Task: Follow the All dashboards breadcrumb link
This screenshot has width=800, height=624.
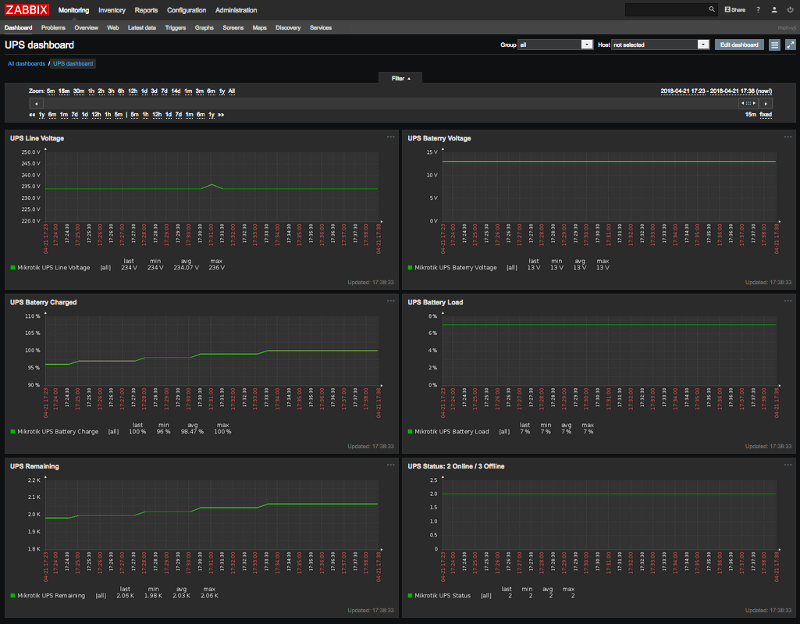Action: pos(27,64)
